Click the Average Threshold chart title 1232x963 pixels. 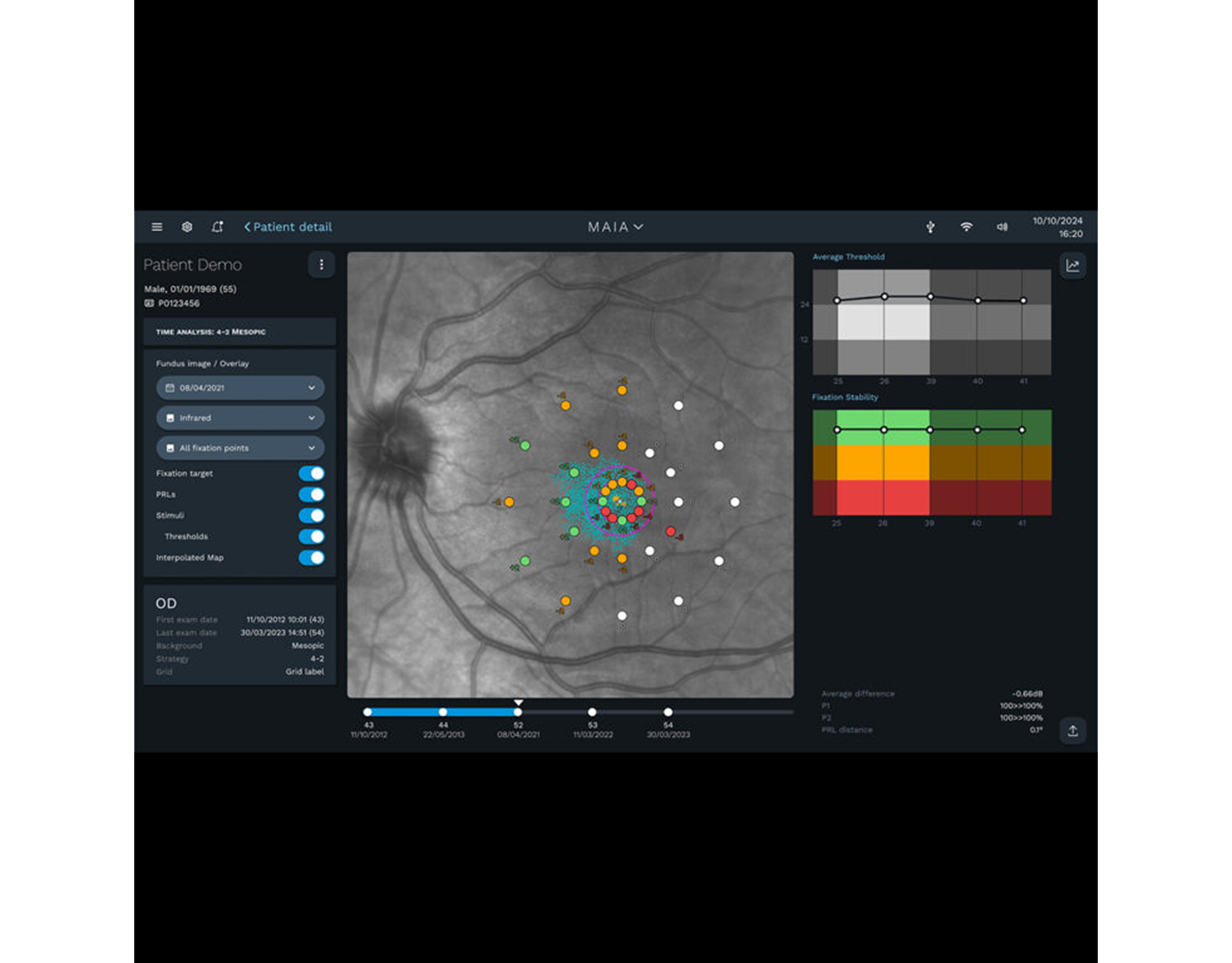pos(848,256)
